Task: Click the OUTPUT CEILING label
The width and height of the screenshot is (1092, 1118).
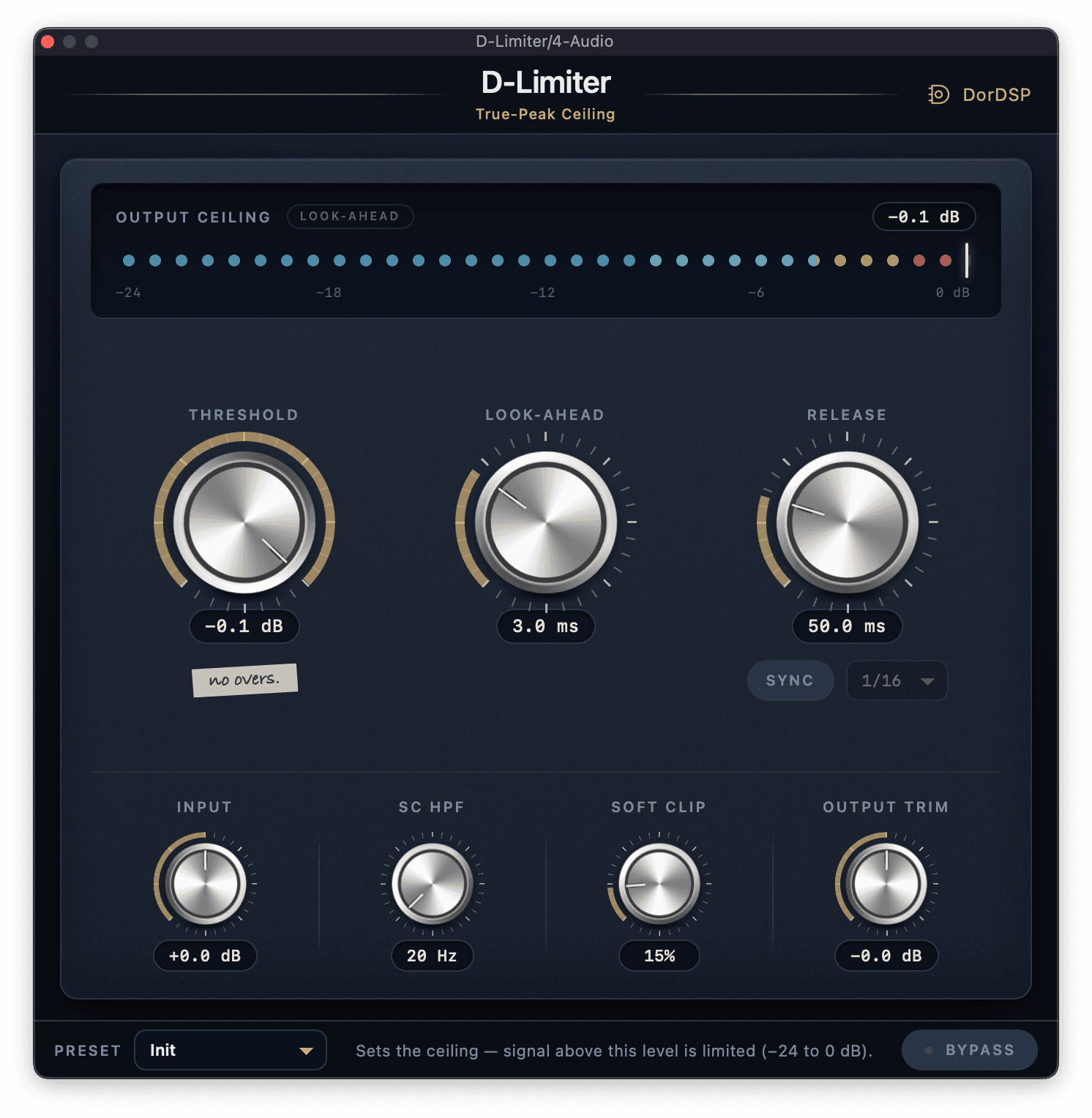Action: (193, 217)
